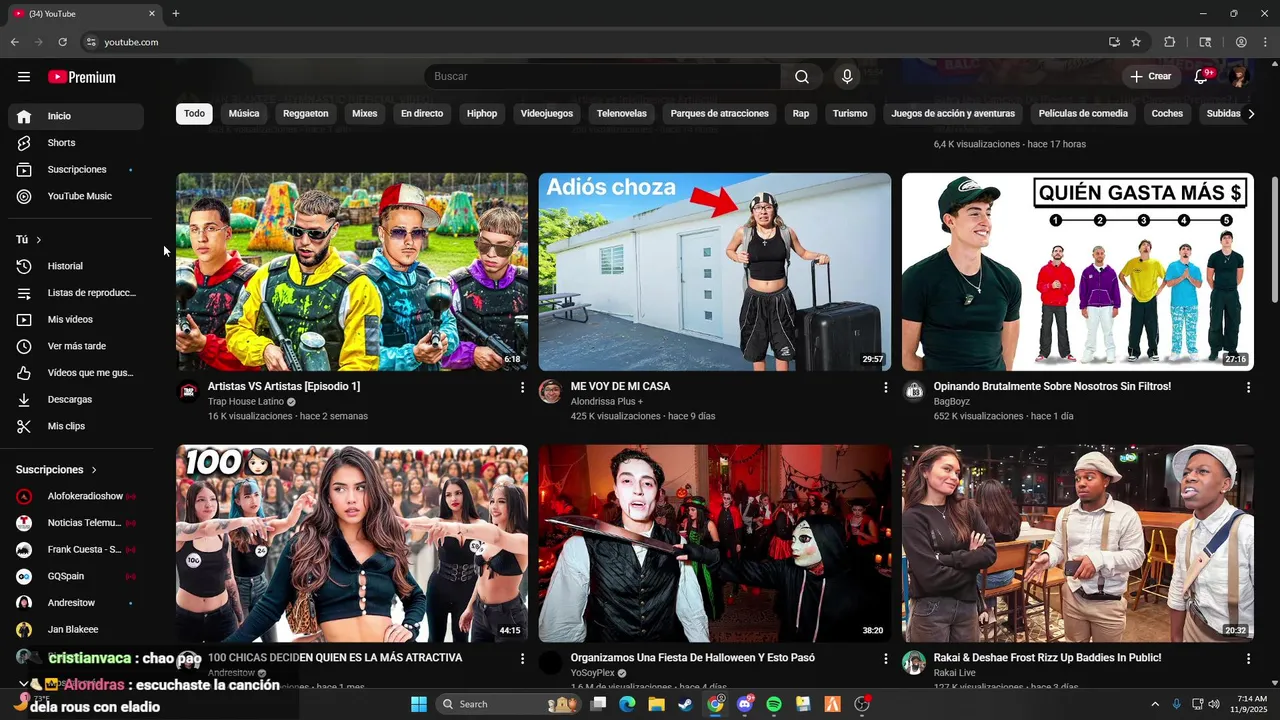Open the account avatar menu

(x=1239, y=77)
